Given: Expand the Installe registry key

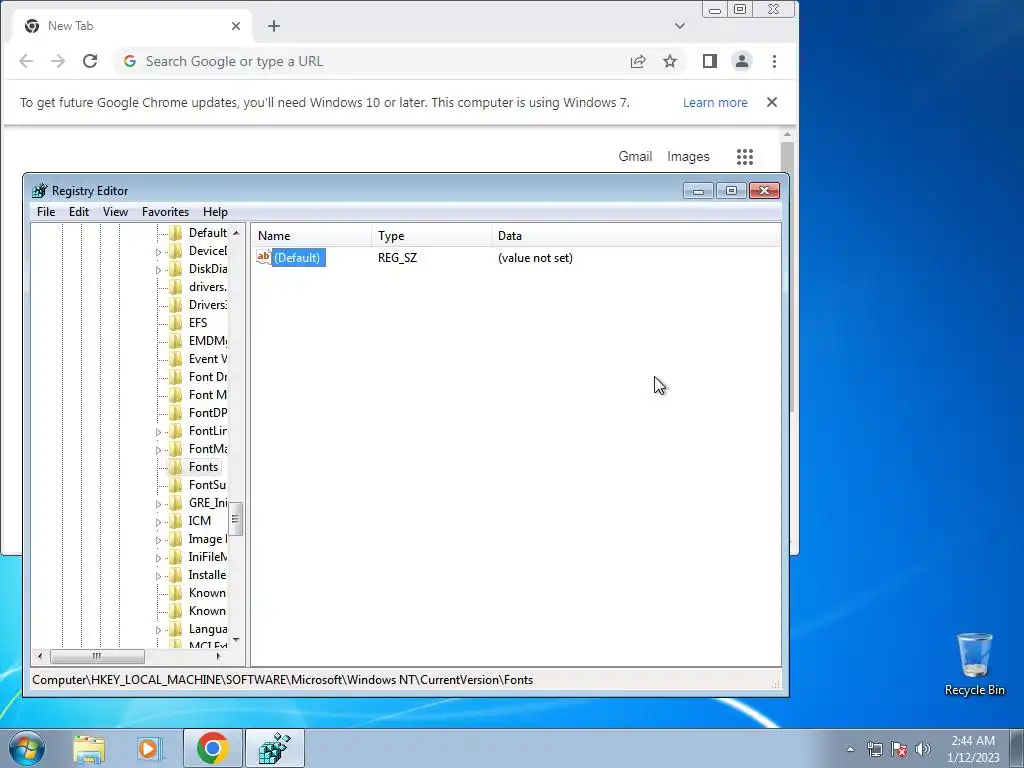Looking at the screenshot, I should click(x=158, y=576).
